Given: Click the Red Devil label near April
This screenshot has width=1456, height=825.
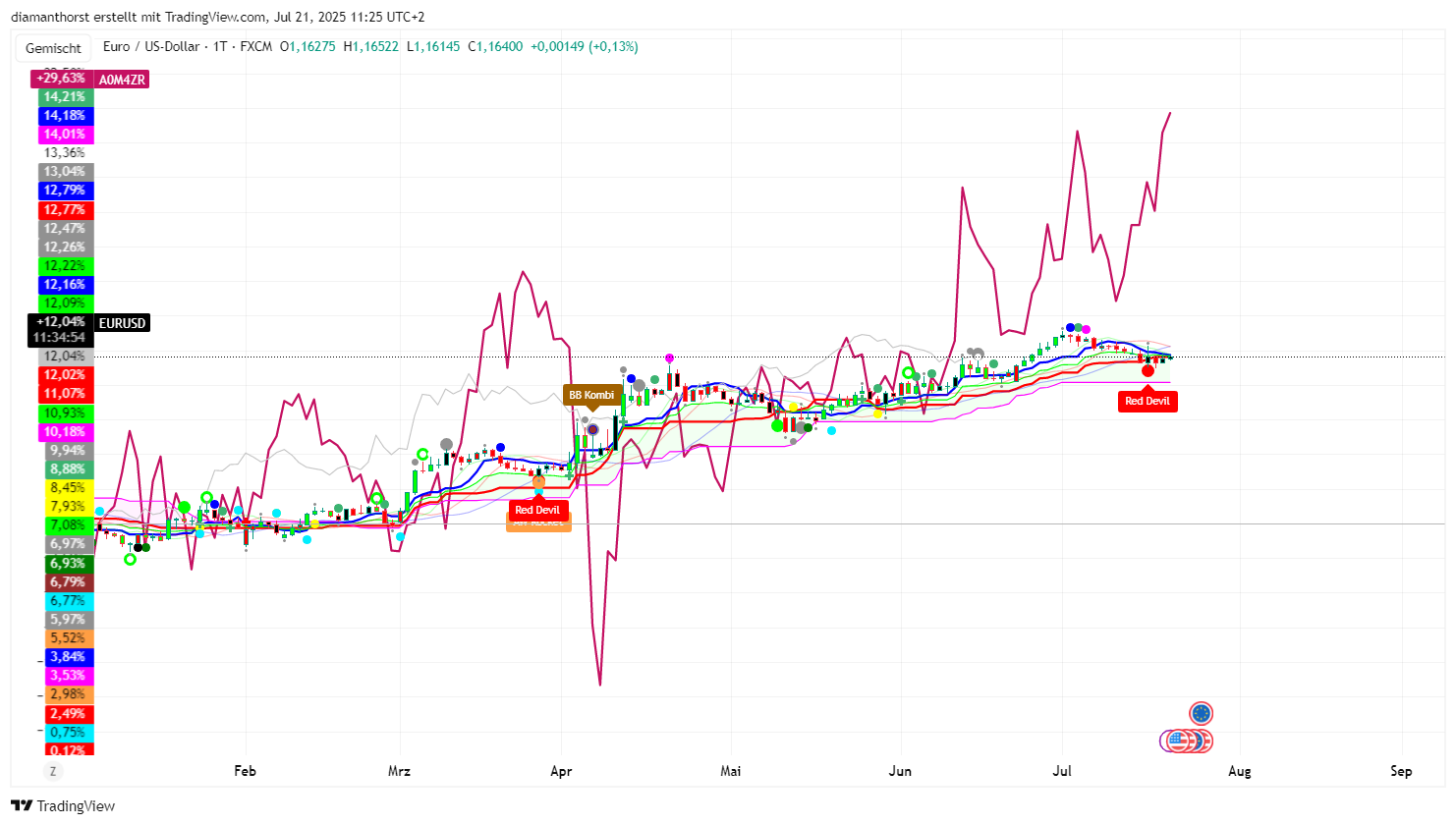Looking at the screenshot, I should [x=537, y=510].
